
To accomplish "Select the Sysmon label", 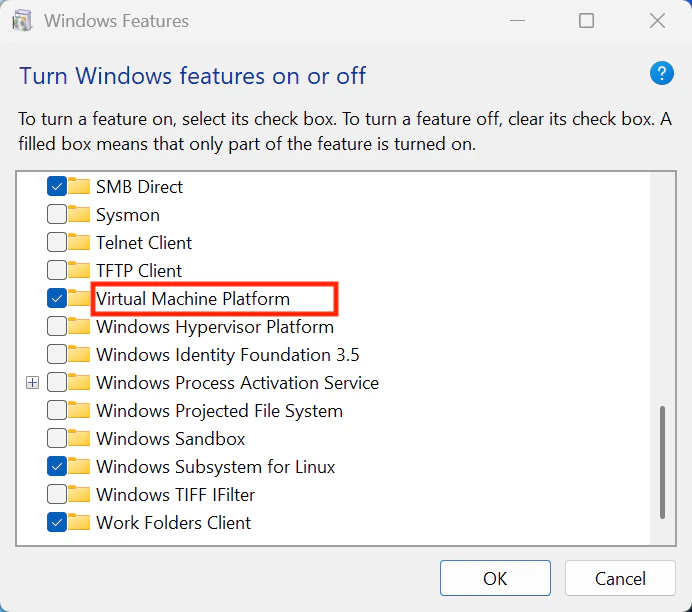I will (128, 215).
